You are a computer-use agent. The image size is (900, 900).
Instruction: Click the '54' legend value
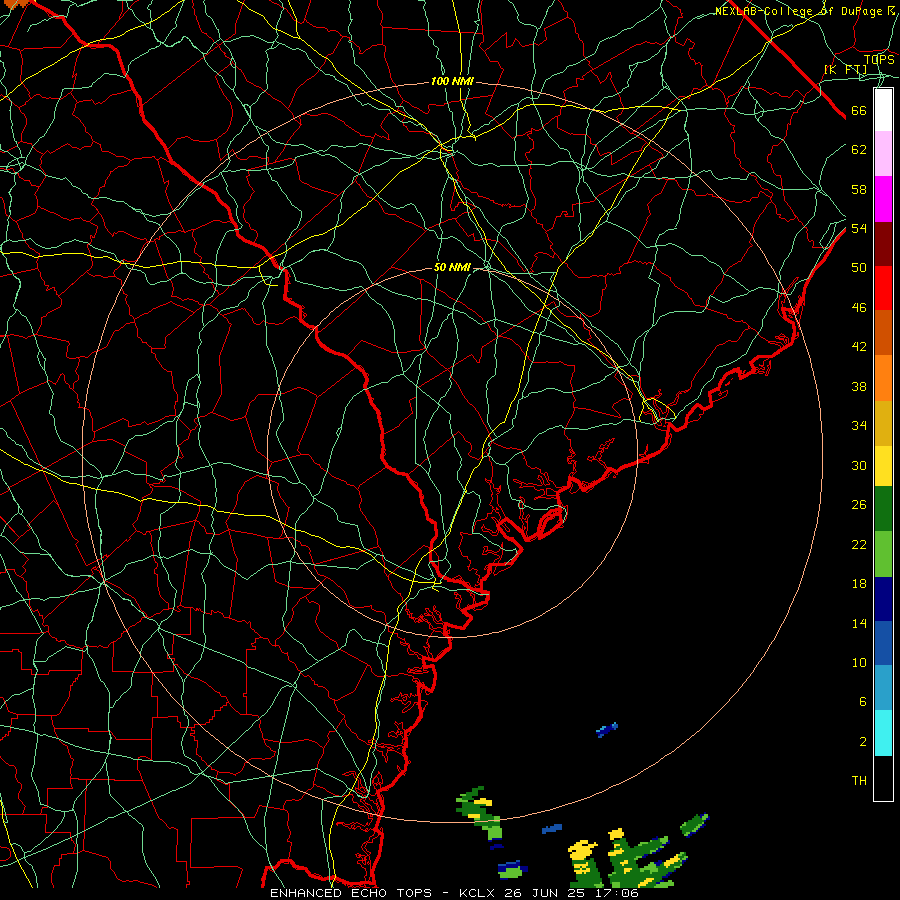[x=859, y=228]
